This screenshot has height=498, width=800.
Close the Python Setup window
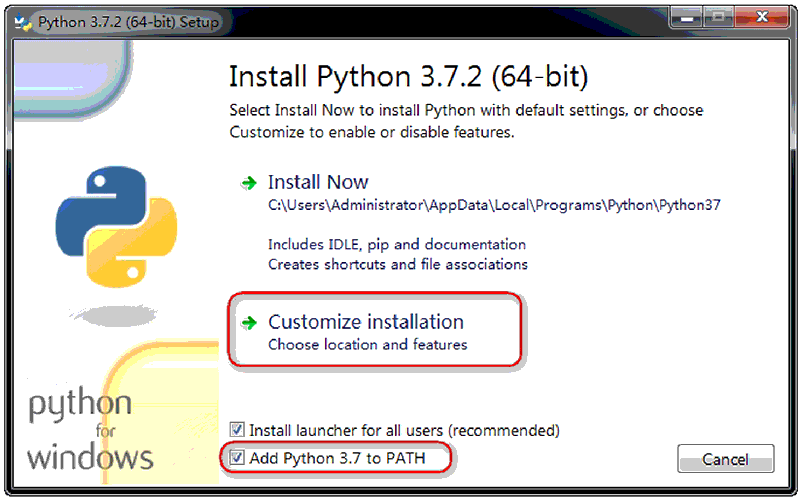(x=763, y=17)
